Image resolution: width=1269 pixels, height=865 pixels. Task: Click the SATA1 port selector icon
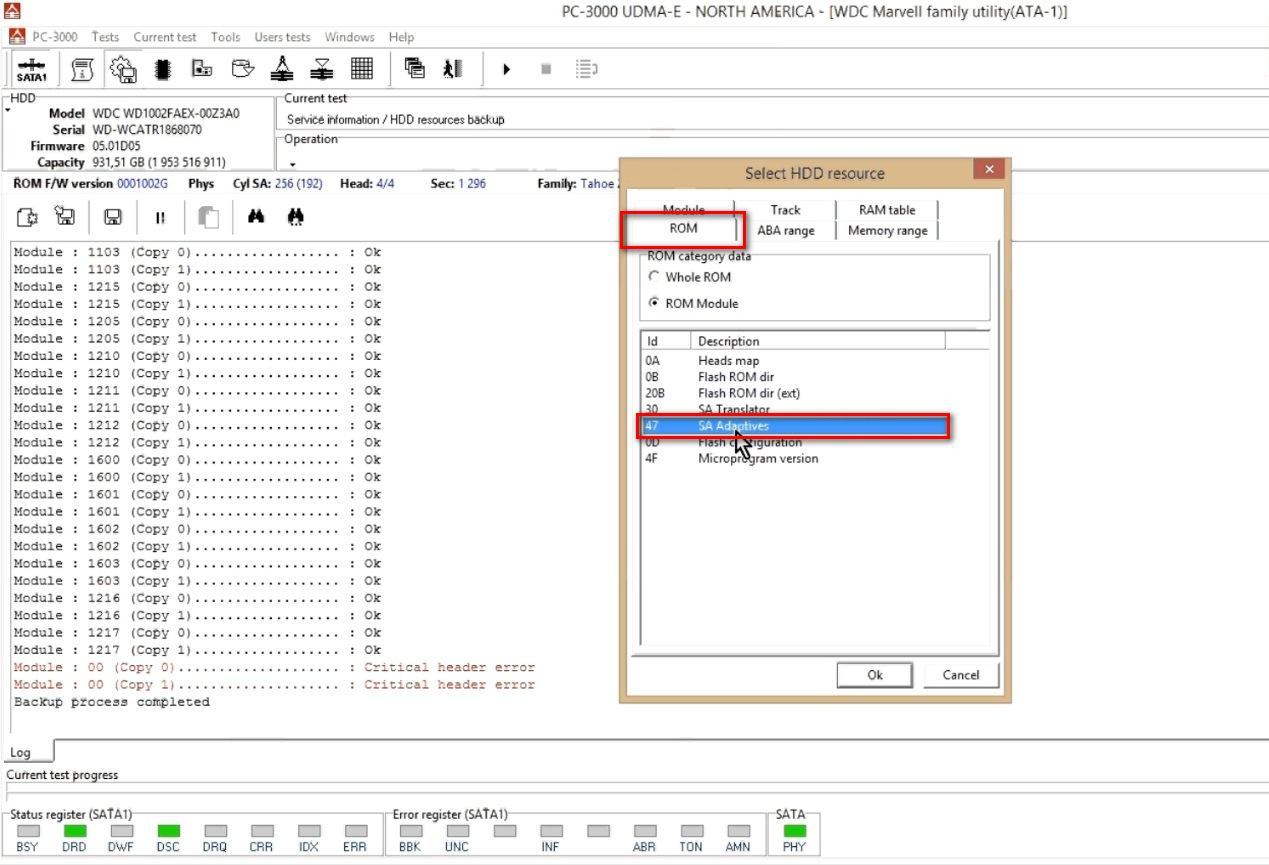[x=31, y=69]
